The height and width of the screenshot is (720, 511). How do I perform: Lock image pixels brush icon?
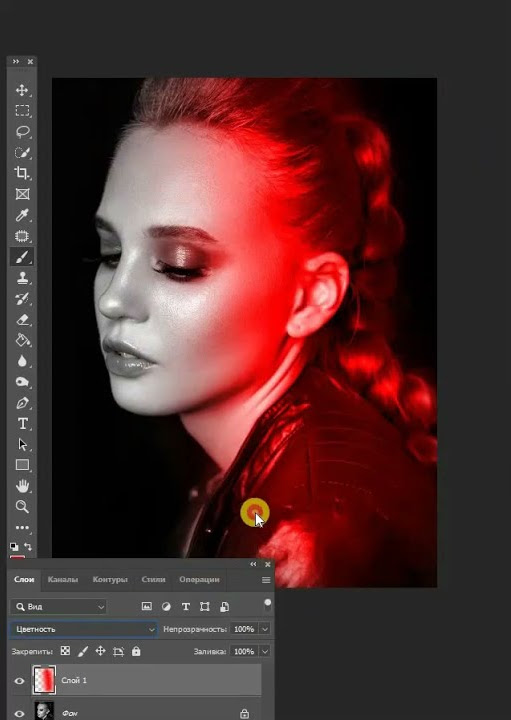point(83,651)
